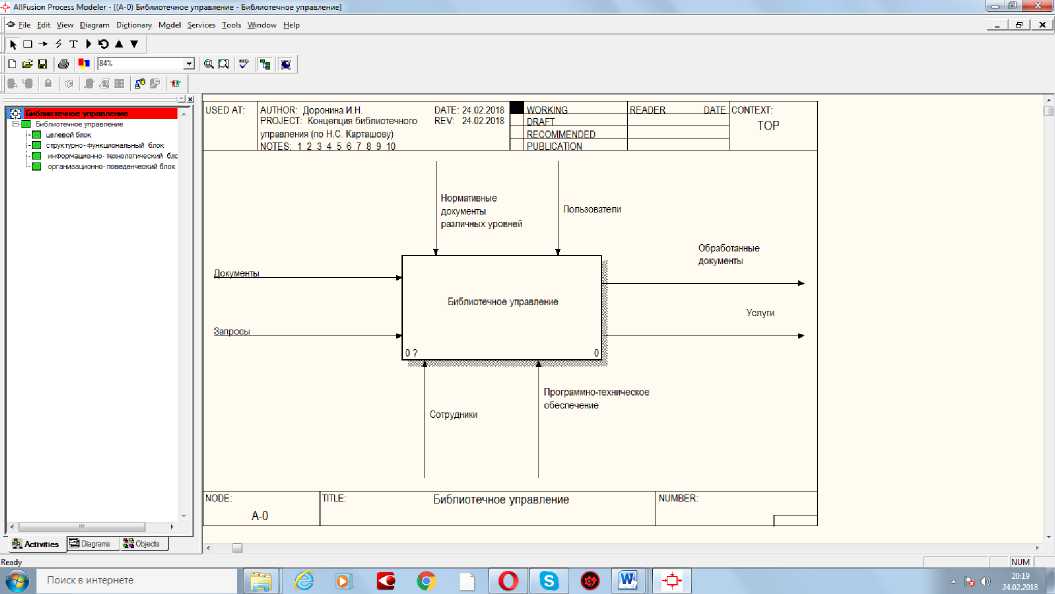Screen dimensions: 1055x594
Task: Open the File menu
Action: click(x=24, y=26)
